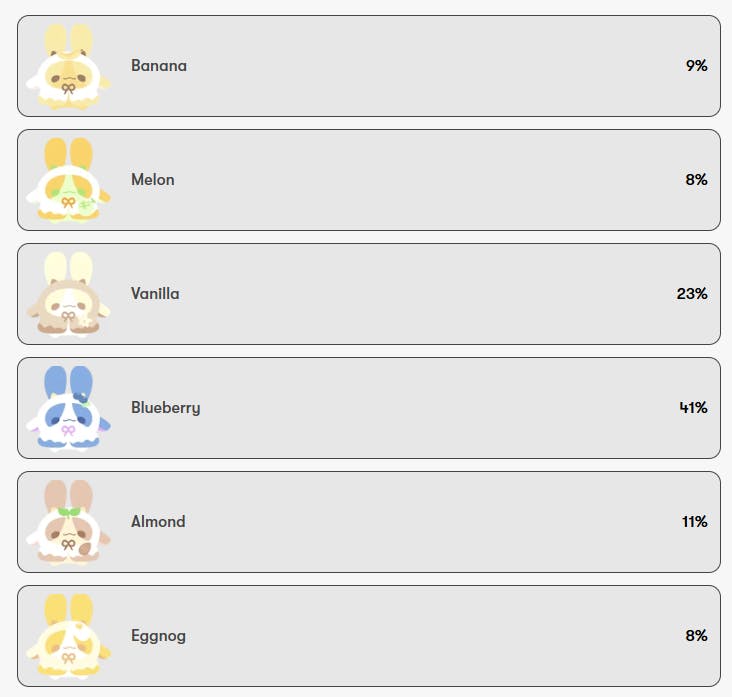Viewport: 732px width, 697px height.
Task: Click the Blueberry bunny icon
Action: coord(68,408)
